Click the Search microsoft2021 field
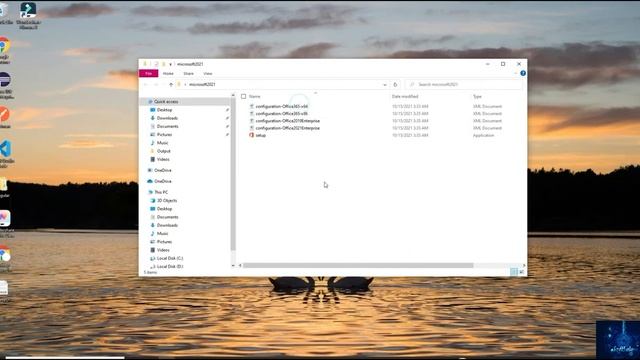The height and width of the screenshot is (360, 640). (464, 84)
